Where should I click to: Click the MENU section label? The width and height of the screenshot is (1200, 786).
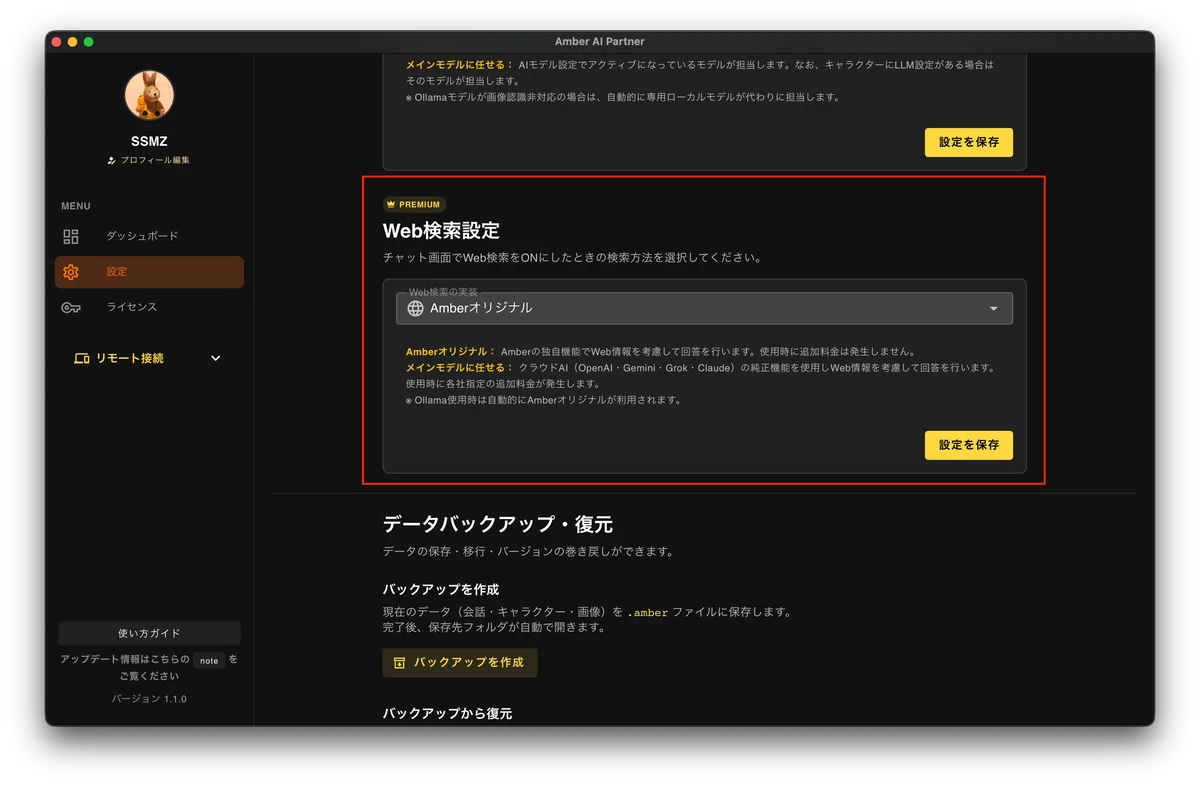tap(76, 206)
